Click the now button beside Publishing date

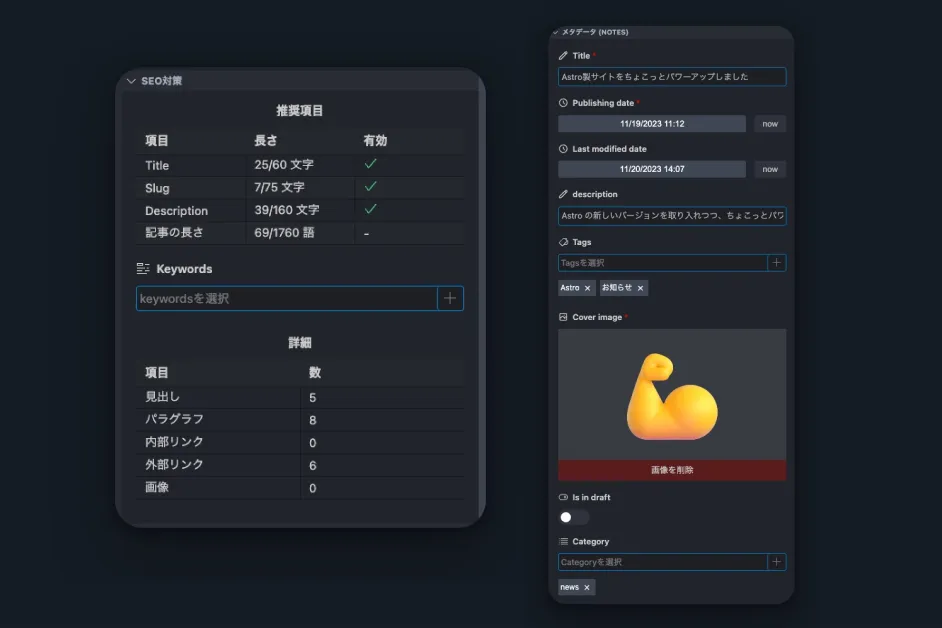[x=769, y=123]
